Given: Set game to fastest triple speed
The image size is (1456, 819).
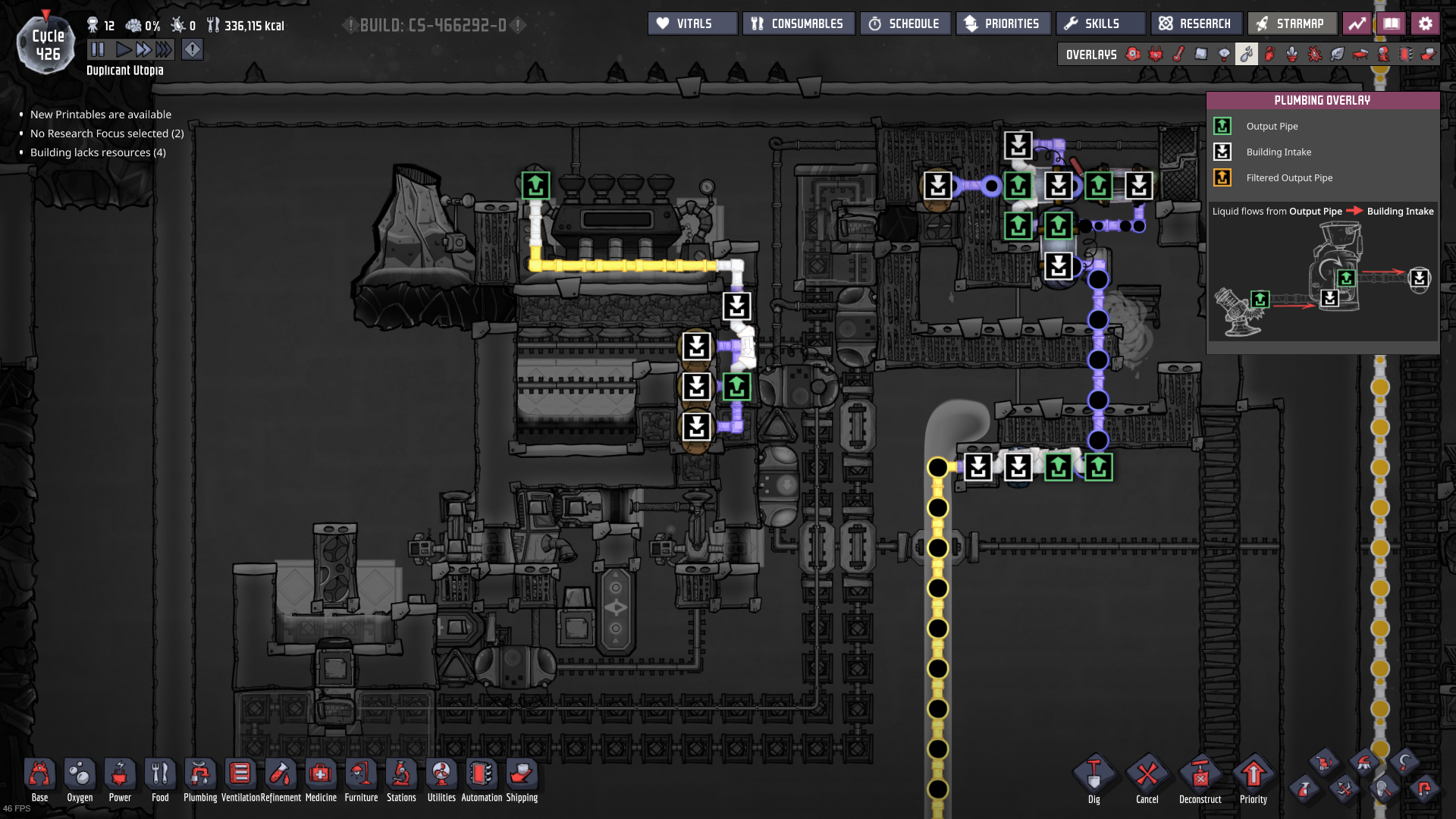Looking at the screenshot, I should click(x=164, y=50).
